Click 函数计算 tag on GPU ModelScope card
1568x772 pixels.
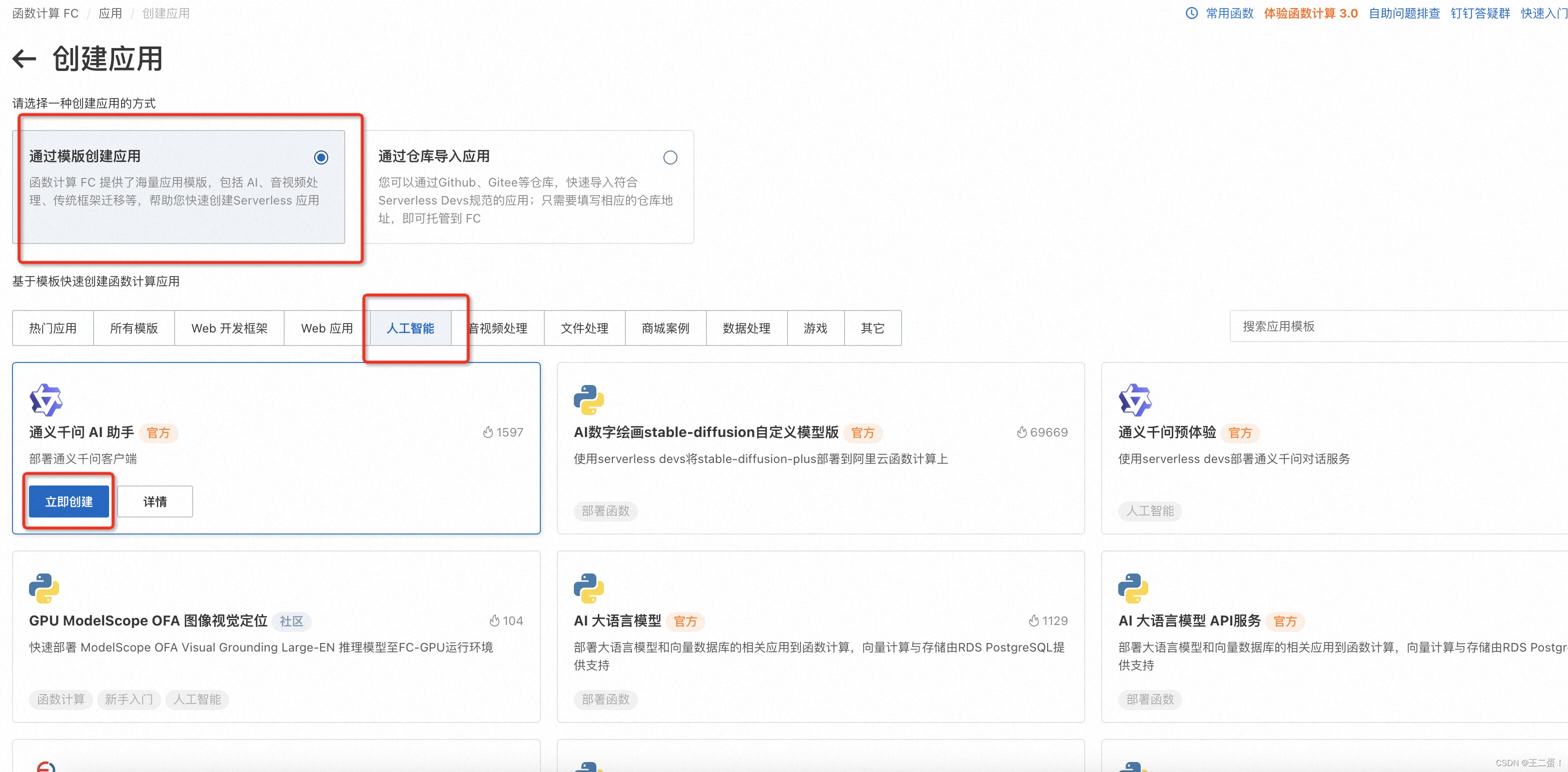point(61,699)
